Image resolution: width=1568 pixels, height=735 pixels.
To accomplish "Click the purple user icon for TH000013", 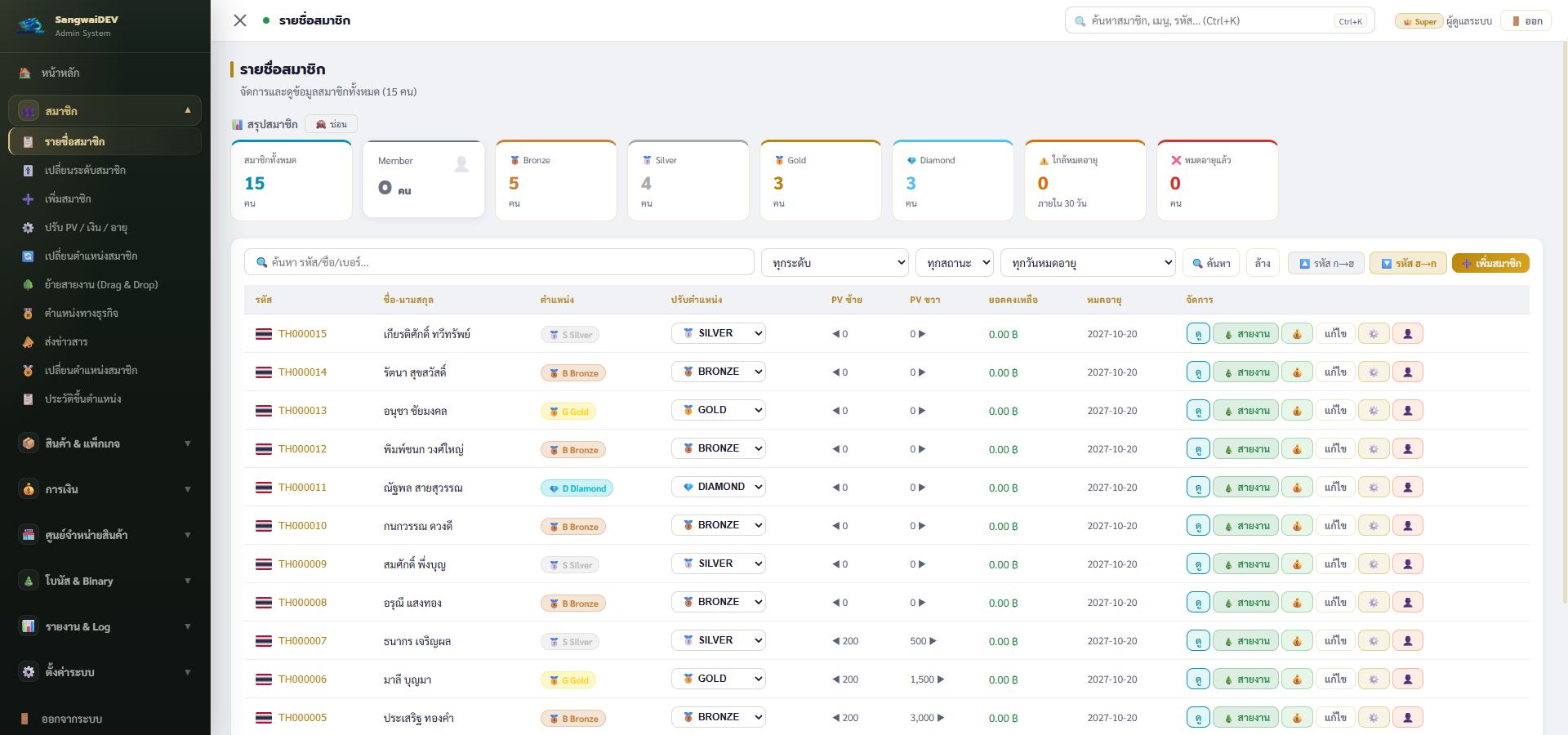I will point(1408,411).
